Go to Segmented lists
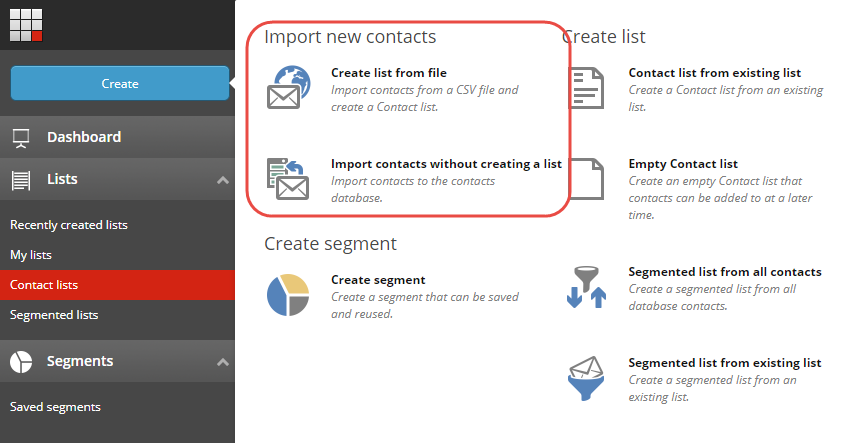 [x=54, y=315]
